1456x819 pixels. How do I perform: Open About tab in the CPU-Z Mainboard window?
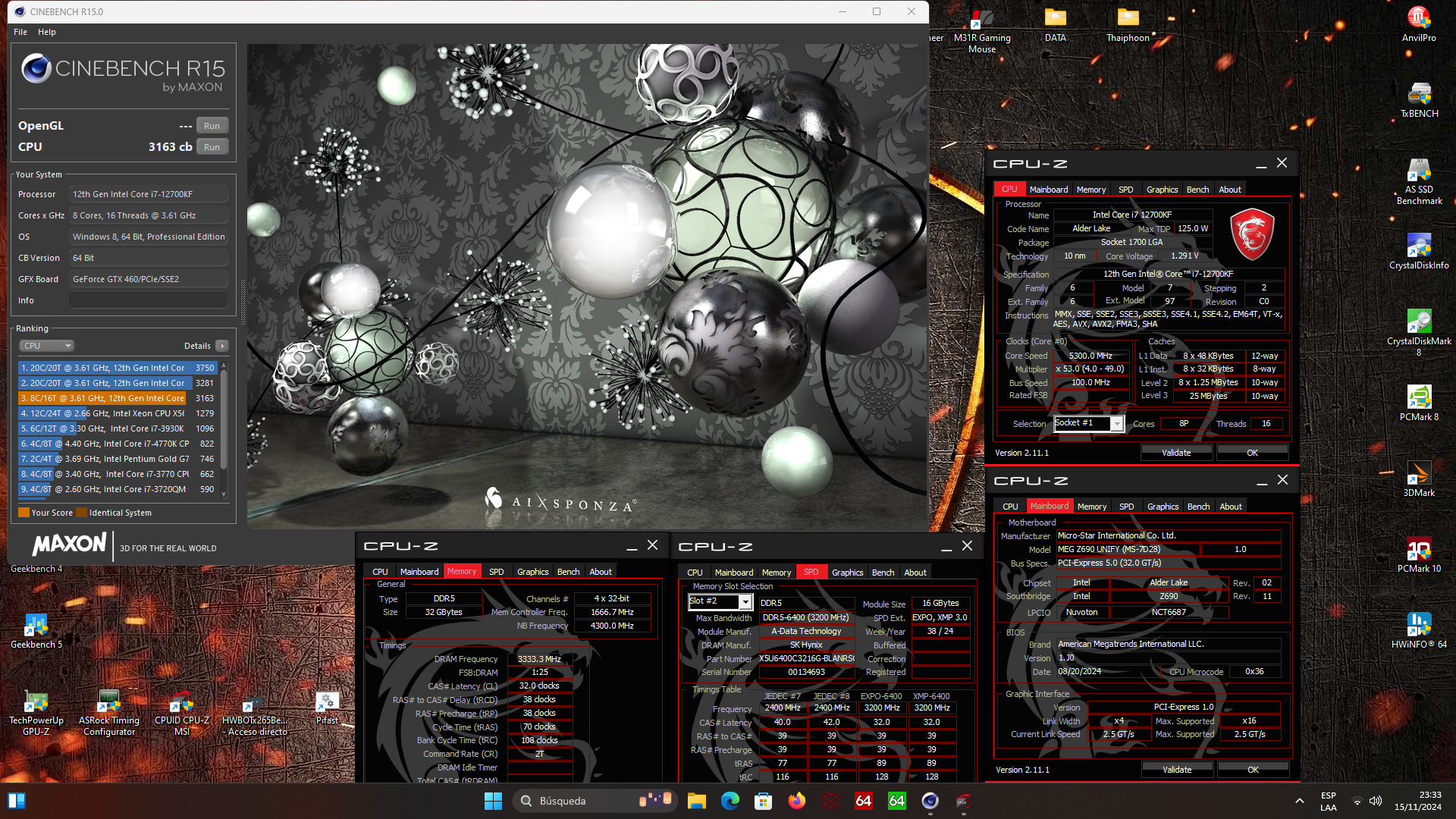[x=1231, y=507]
